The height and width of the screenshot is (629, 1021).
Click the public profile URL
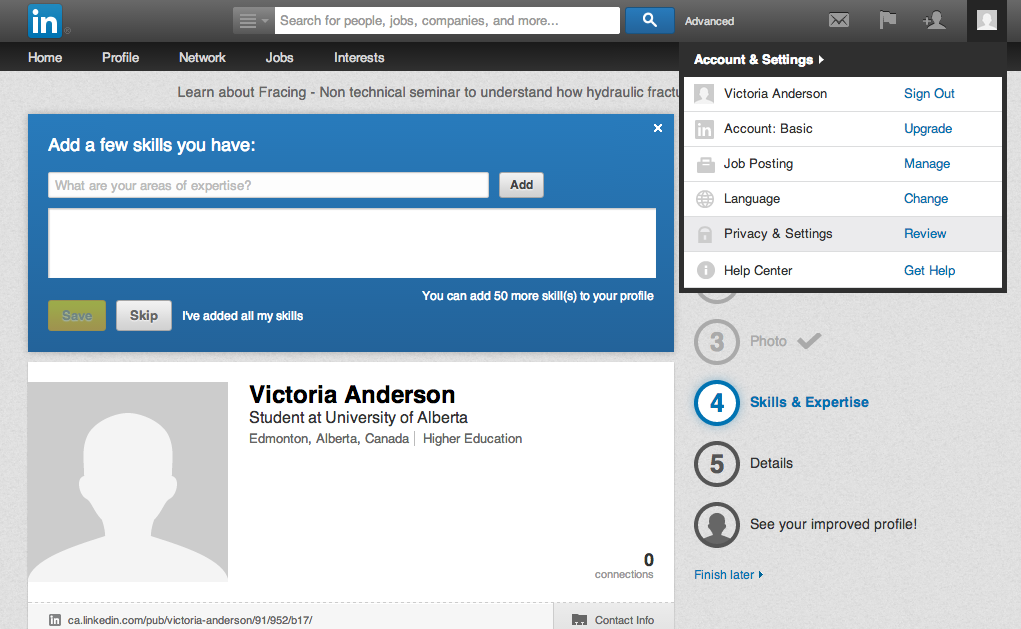[190, 621]
